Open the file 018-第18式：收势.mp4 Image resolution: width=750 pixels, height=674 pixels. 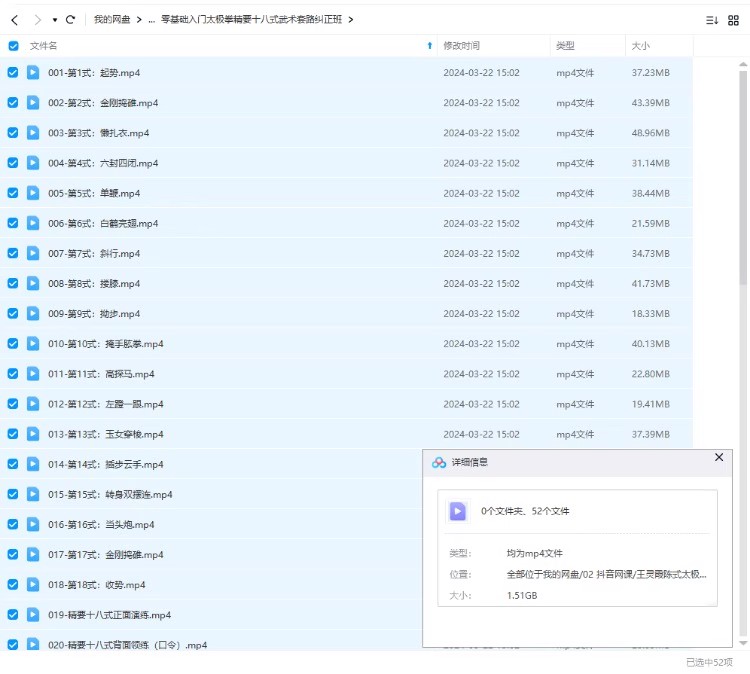[x=97, y=585]
